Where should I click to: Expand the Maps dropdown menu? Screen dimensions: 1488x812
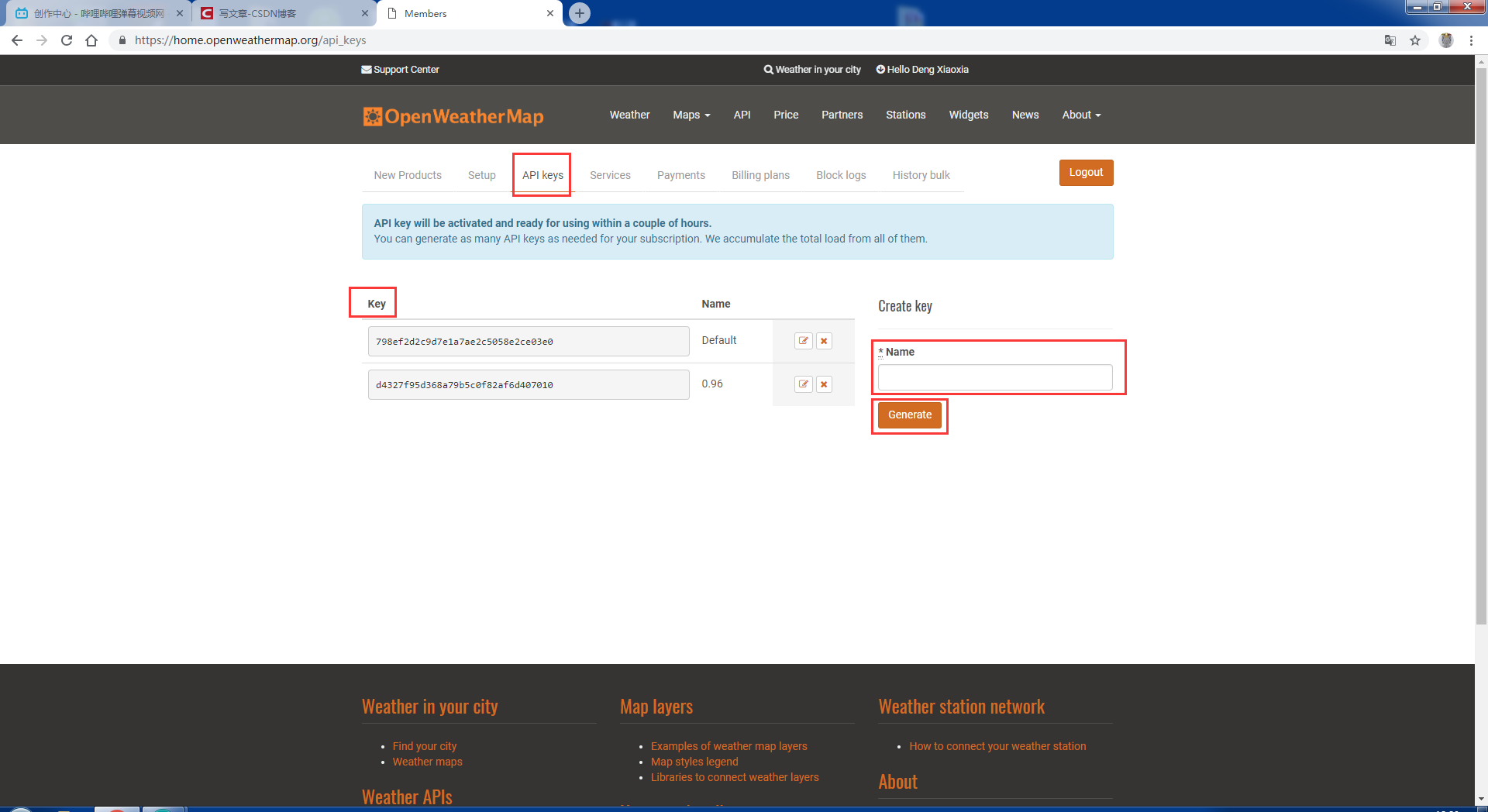click(x=691, y=115)
